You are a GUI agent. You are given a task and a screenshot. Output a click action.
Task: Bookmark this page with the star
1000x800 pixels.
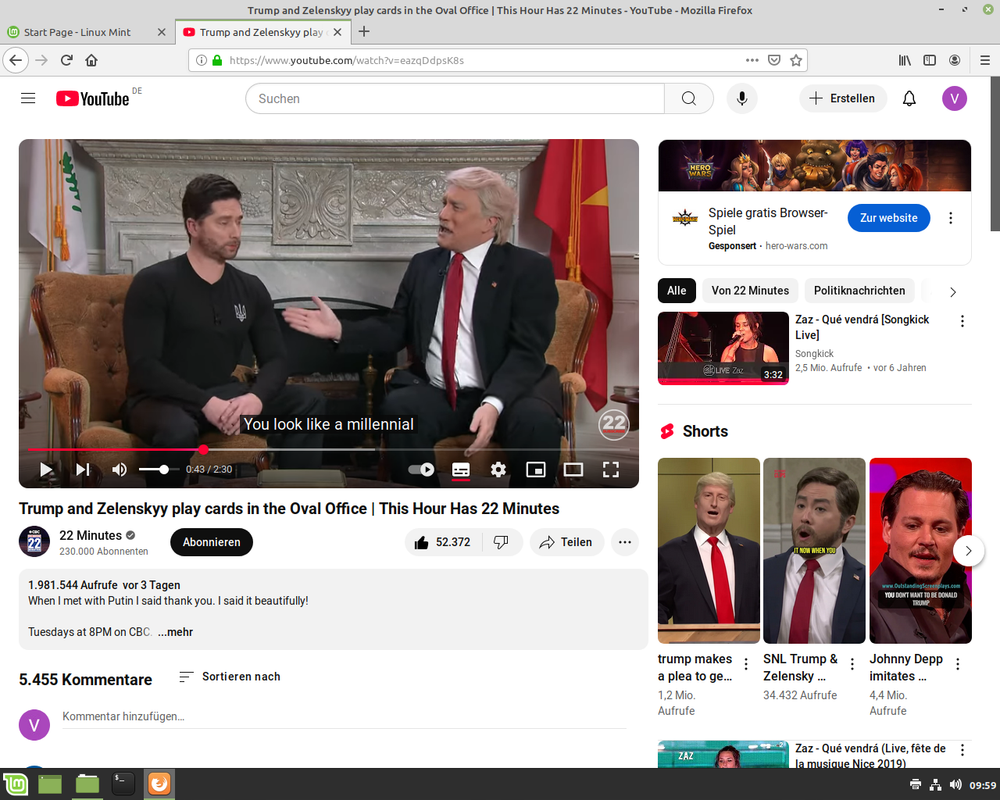click(x=796, y=61)
